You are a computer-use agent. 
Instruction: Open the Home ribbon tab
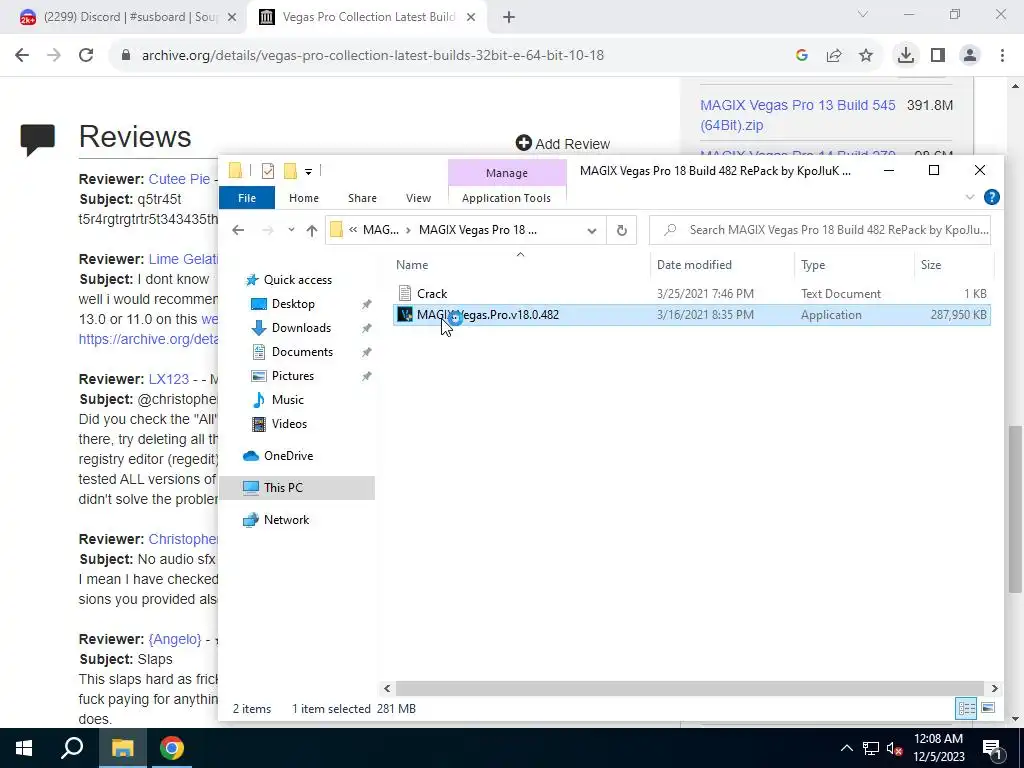(x=304, y=198)
